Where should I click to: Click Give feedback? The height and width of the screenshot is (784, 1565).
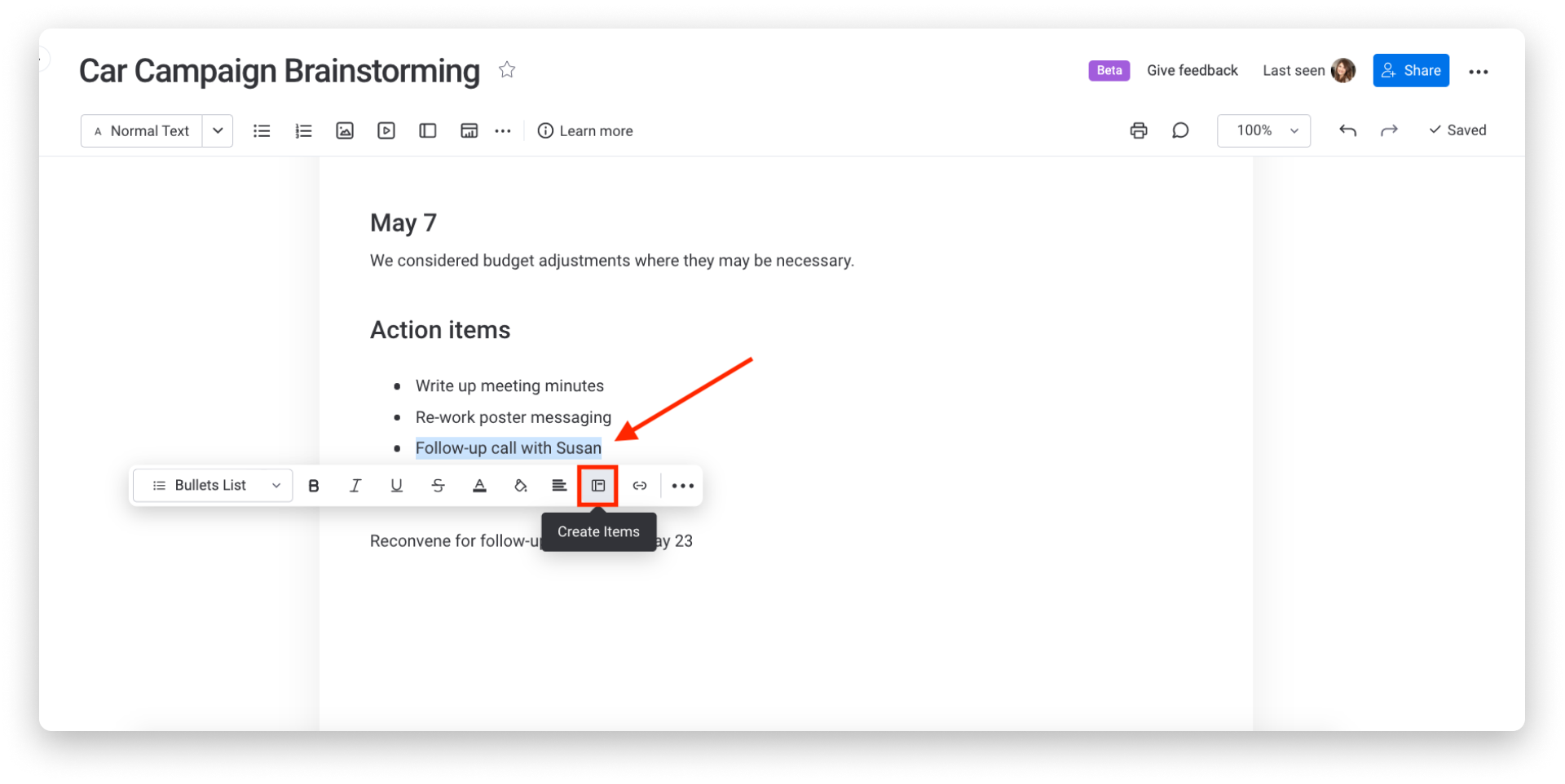1192,70
